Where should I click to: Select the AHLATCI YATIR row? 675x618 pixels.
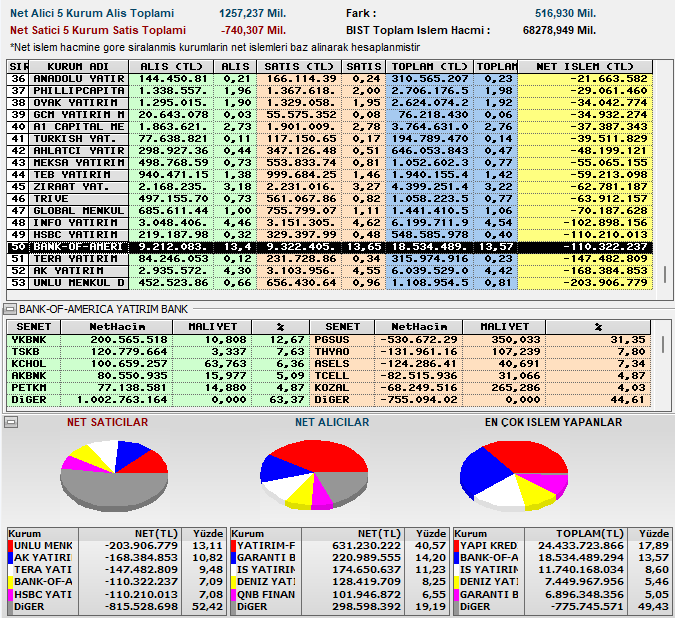click(330, 151)
